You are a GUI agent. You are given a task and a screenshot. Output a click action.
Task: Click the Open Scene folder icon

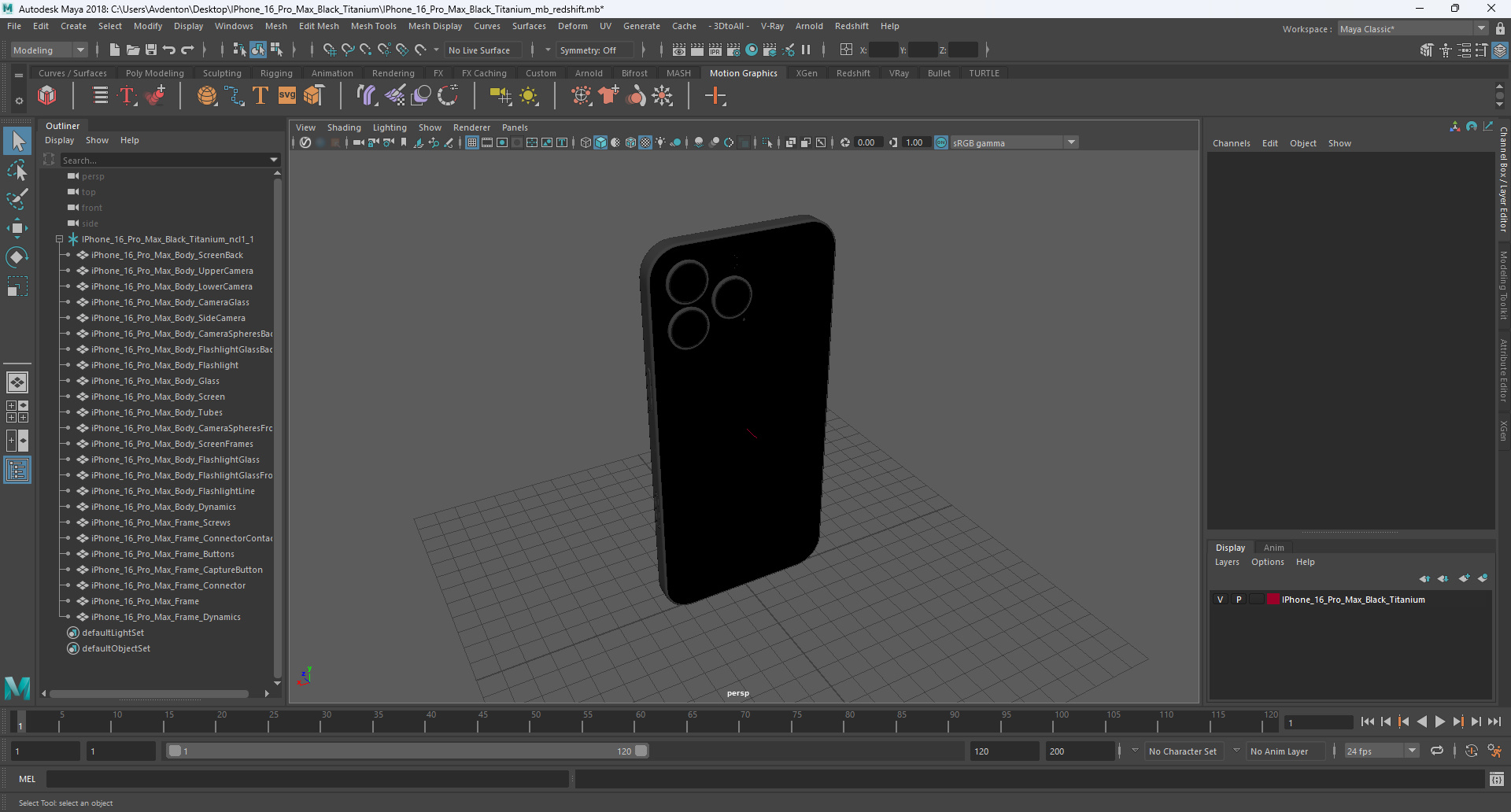pos(133,50)
